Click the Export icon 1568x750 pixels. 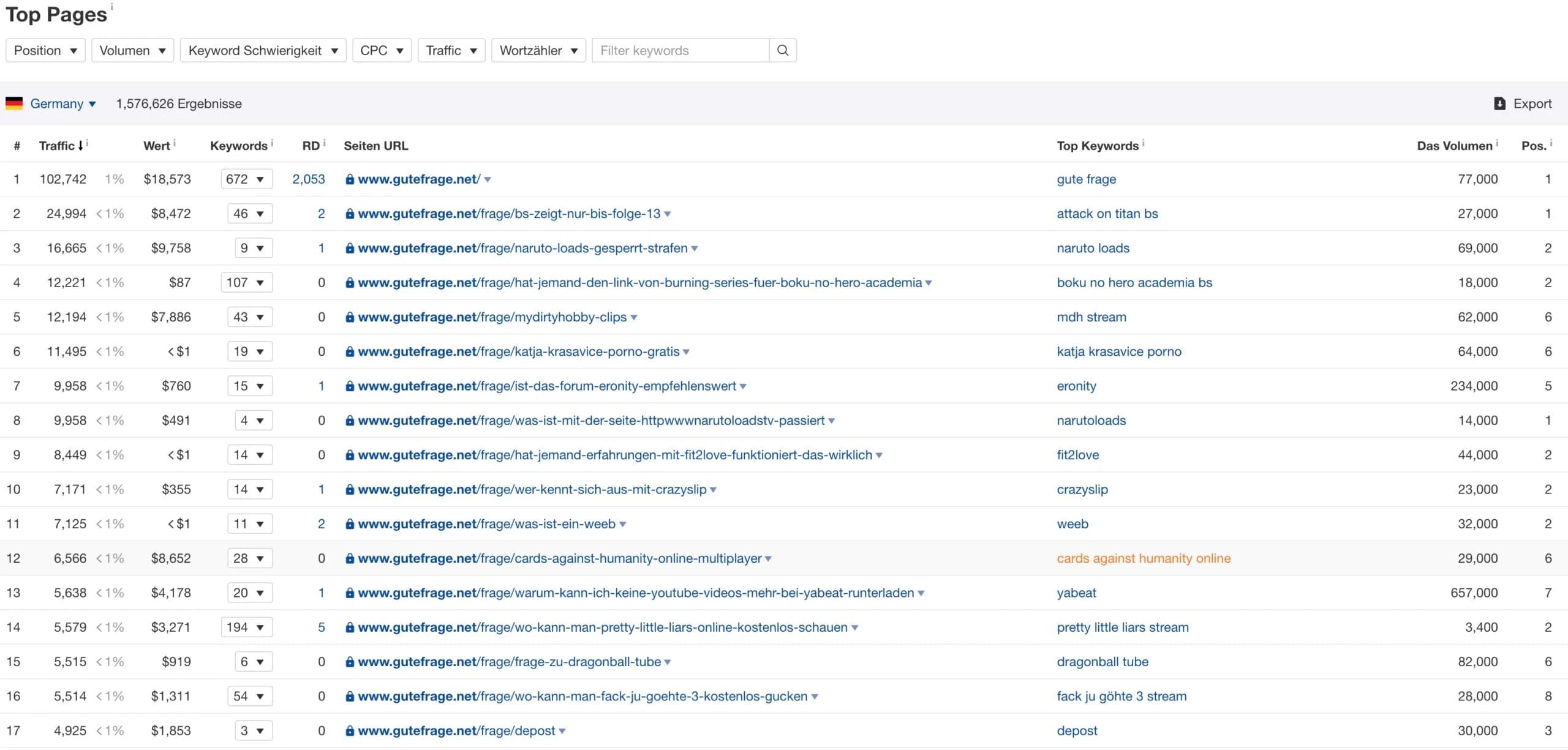(1499, 103)
